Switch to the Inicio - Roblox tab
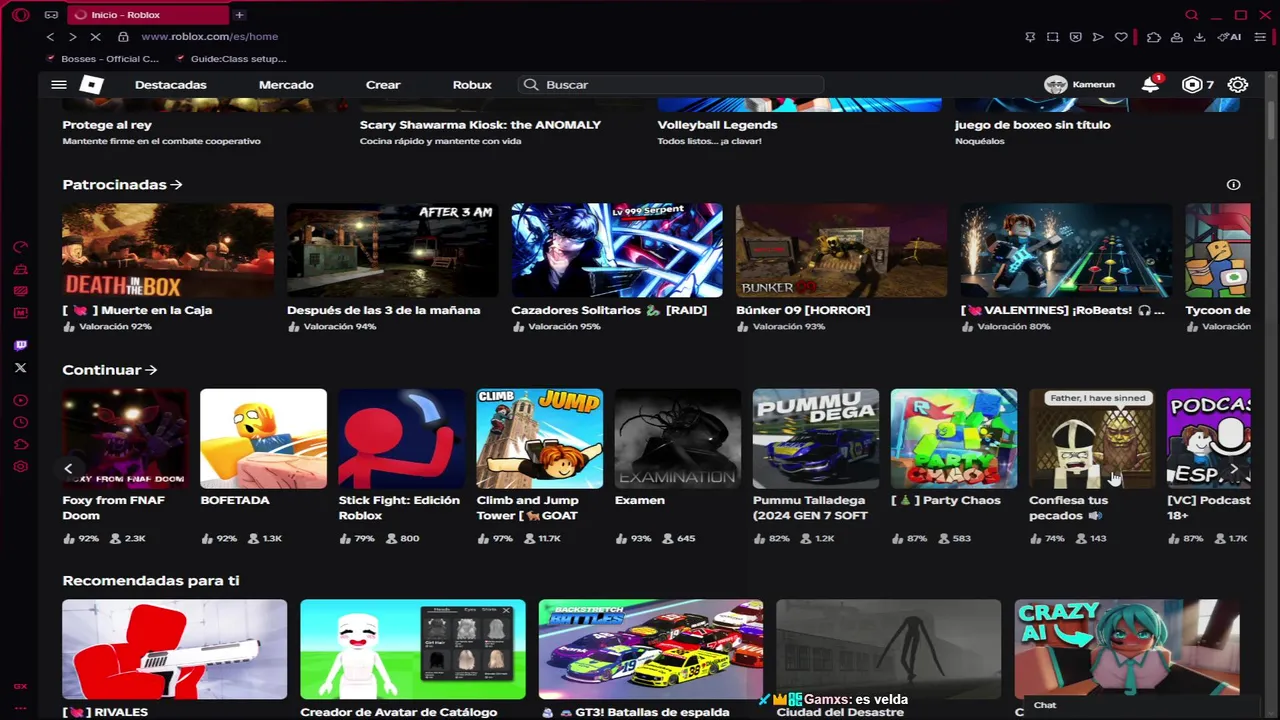Screen dimensions: 1280x720 tap(148, 15)
